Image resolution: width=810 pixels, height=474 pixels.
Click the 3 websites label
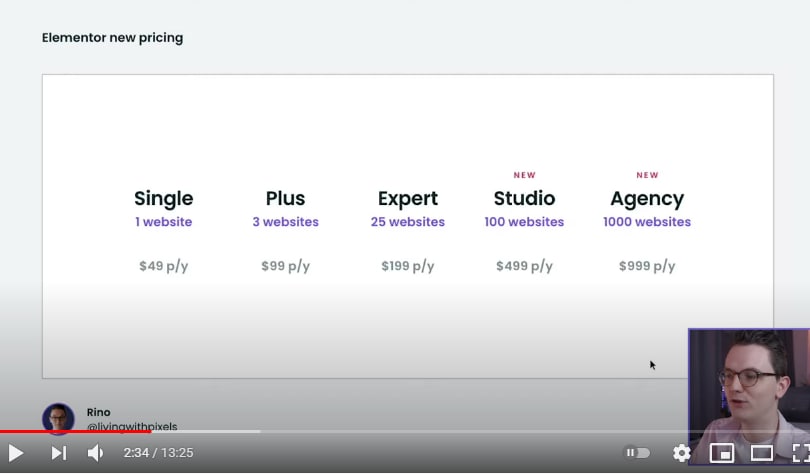(x=285, y=222)
